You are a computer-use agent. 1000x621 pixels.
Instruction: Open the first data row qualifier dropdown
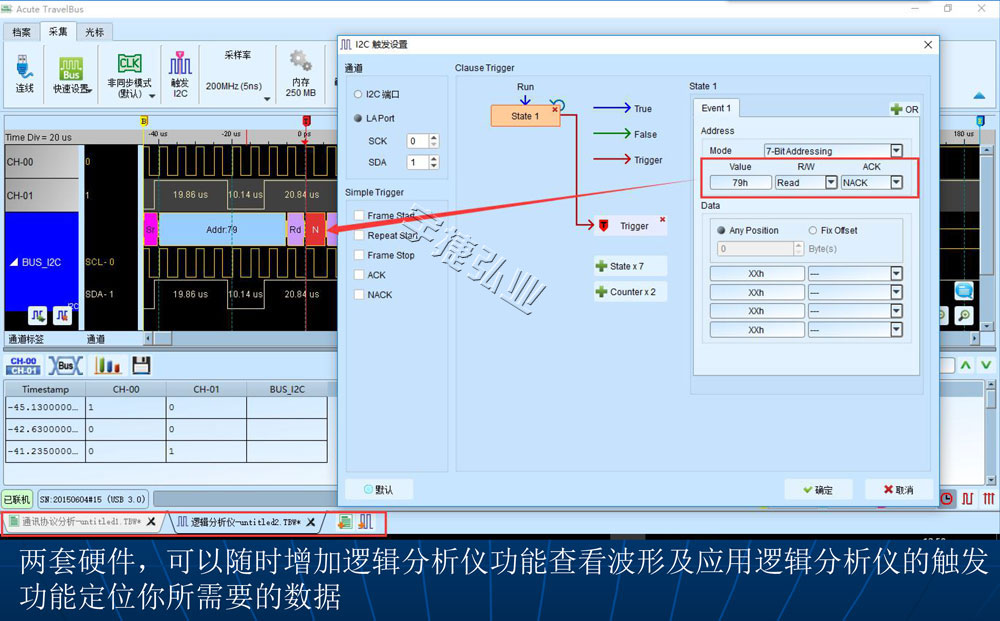[x=897, y=274]
